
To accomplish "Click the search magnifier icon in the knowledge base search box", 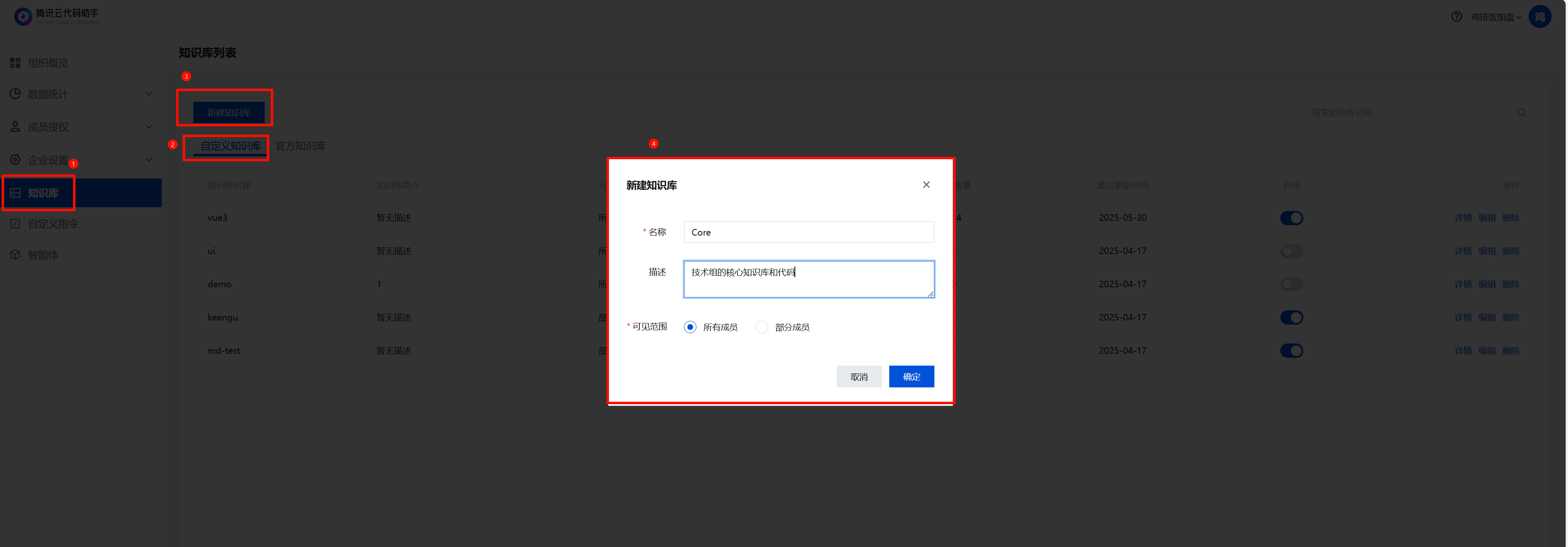I will click(x=1520, y=112).
